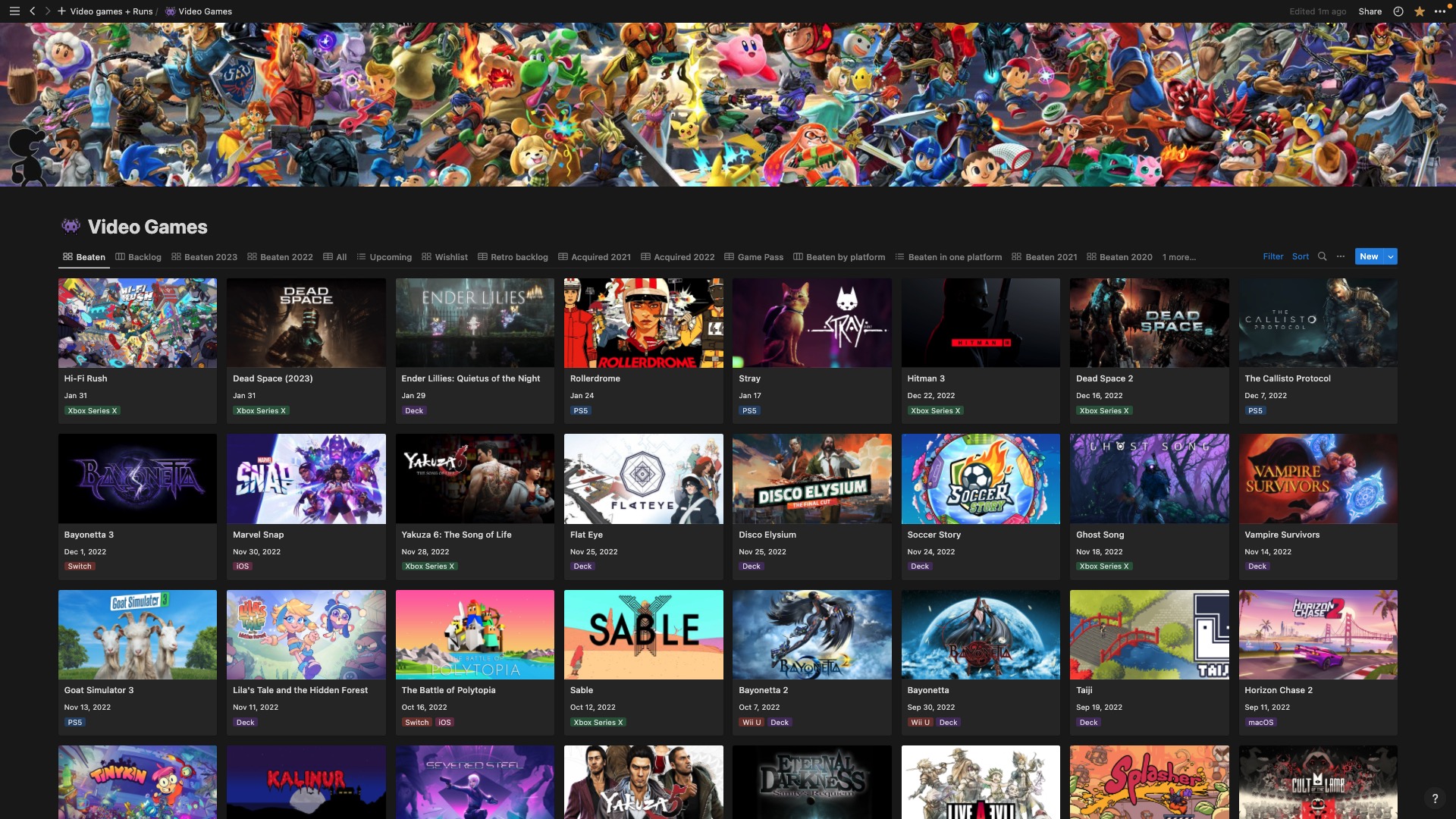Click the Ghost Song title
This screenshot has height=819, width=1456.
coord(1100,535)
